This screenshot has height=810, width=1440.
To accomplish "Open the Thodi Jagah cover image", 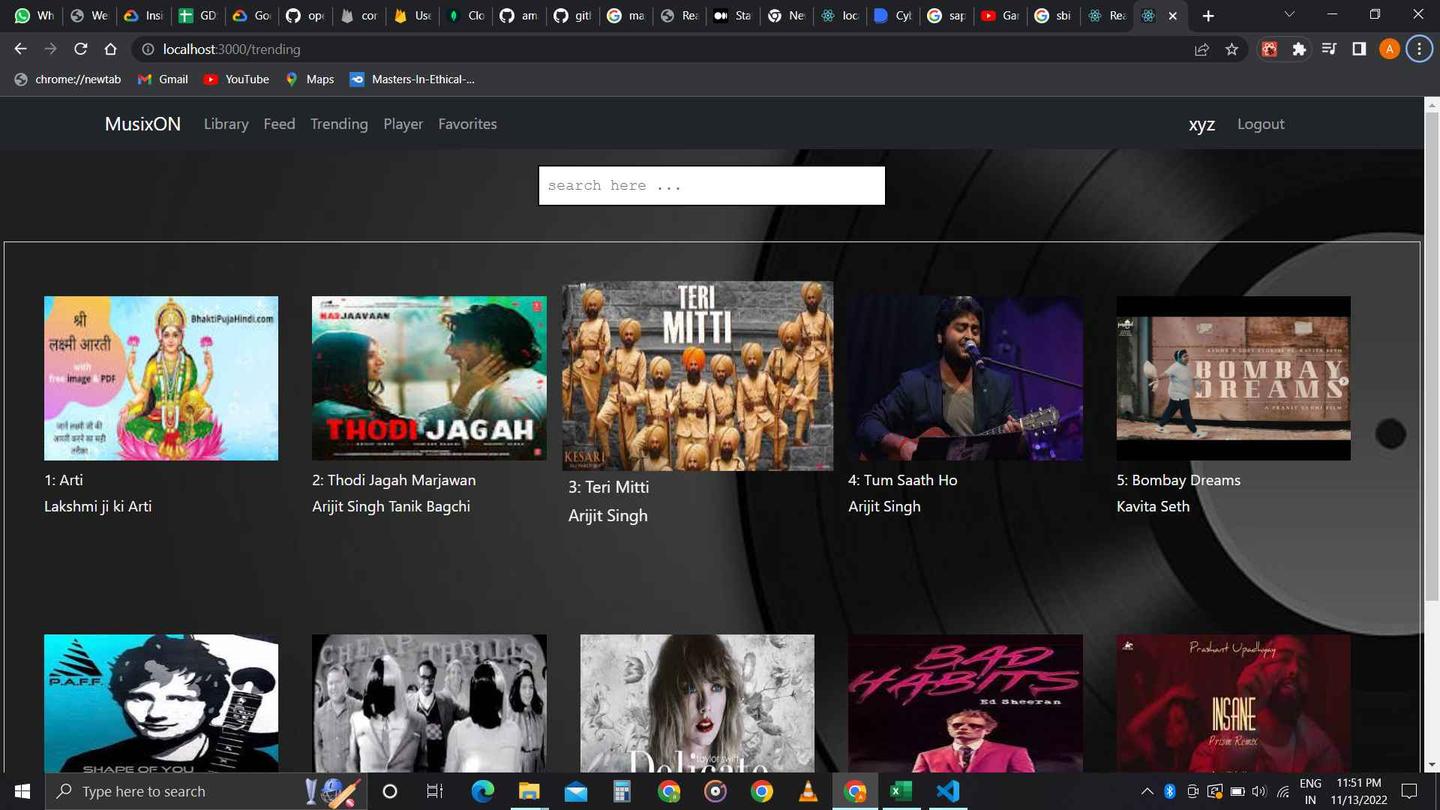I will tap(429, 378).
